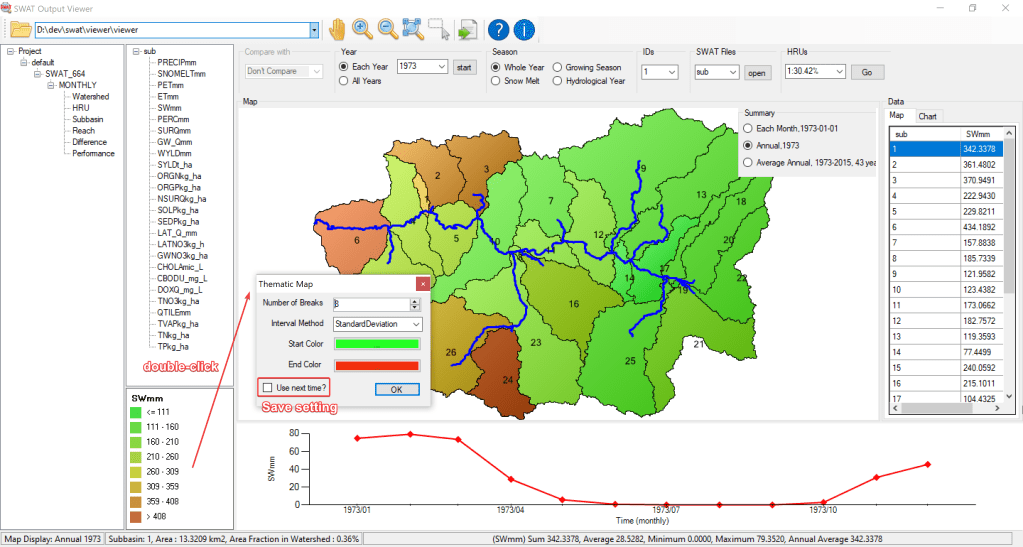Viewport: 1023px width, 547px height.
Task: Select Difference in project tree
Action: pyautogui.click(x=89, y=142)
